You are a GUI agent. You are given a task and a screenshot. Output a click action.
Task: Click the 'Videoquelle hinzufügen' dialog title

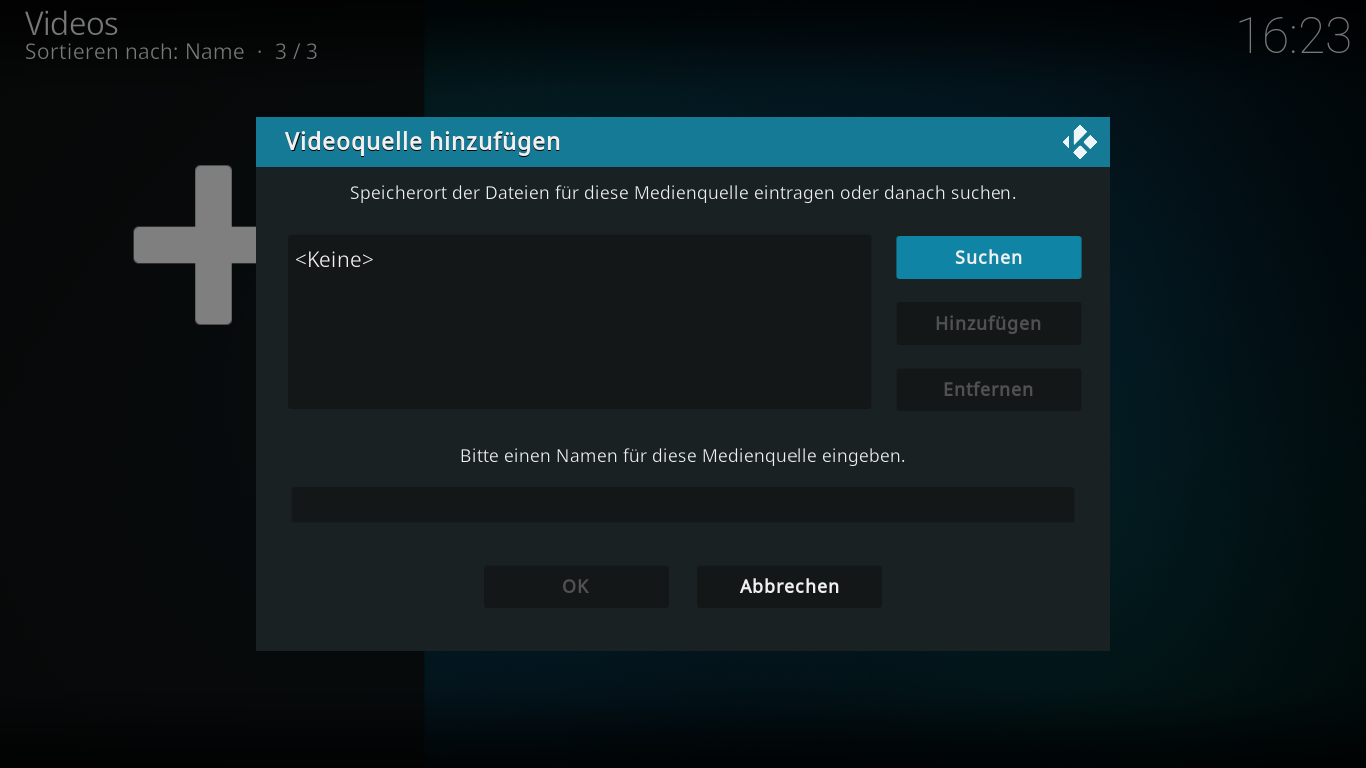(422, 141)
